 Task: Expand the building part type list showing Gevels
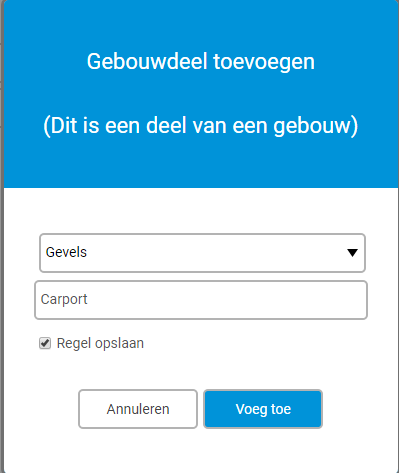tap(202, 253)
